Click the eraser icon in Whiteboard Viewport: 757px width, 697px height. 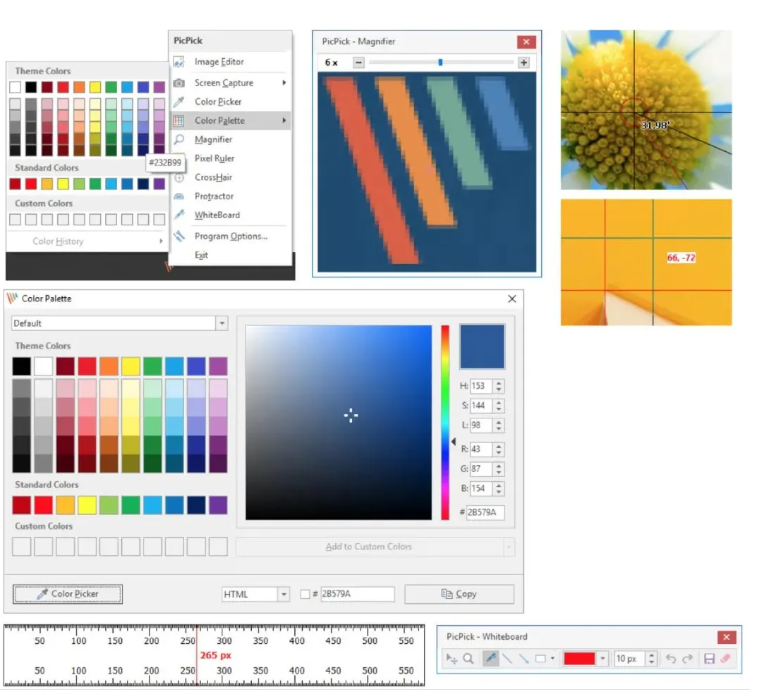tap(732, 664)
